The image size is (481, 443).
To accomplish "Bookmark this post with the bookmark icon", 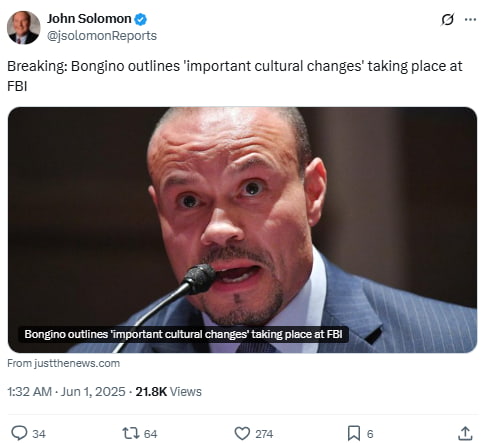I will coord(354,433).
